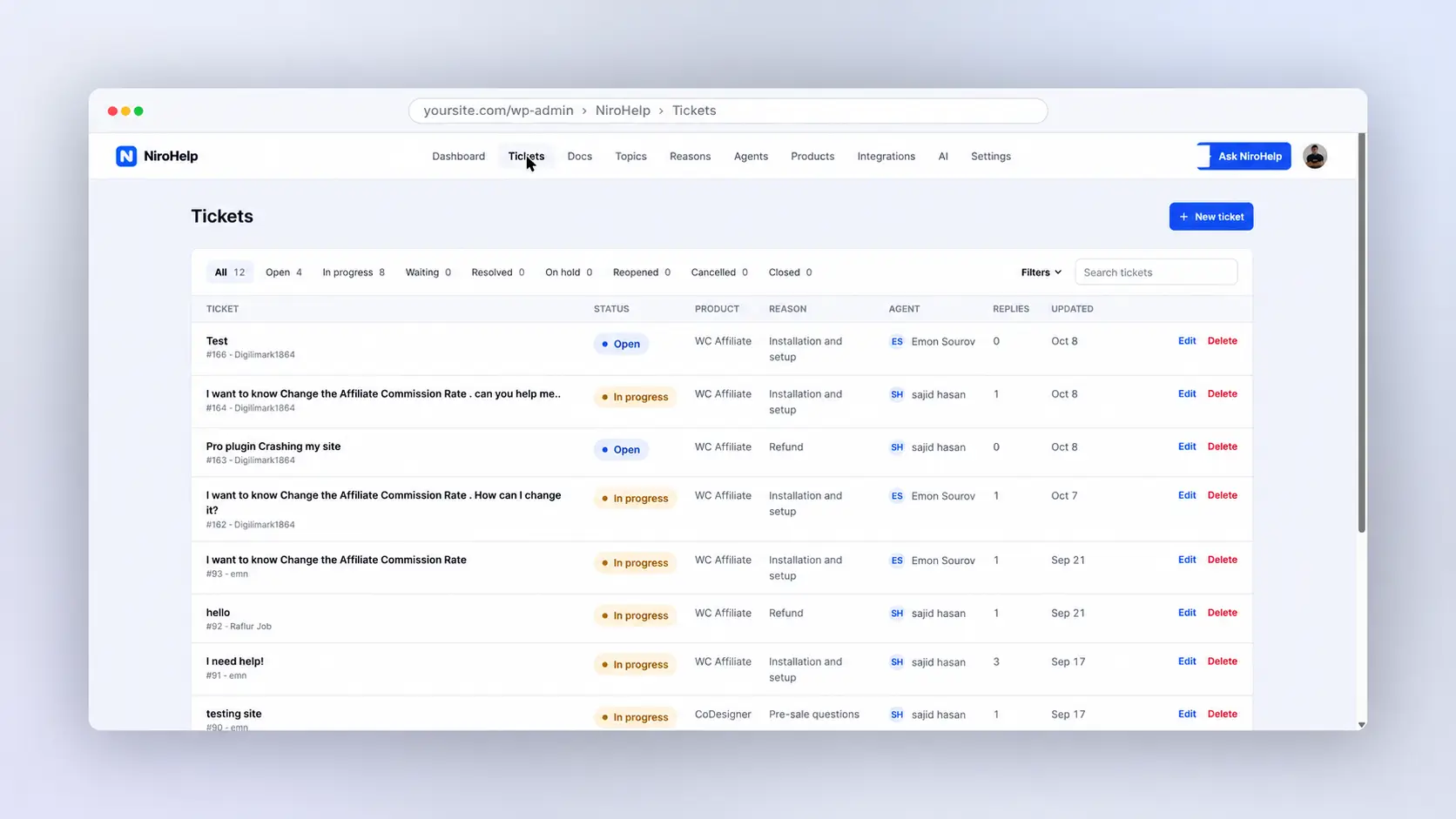Open the Topics page
This screenshot has height=819, width=1456.
(x=630, y=157)
